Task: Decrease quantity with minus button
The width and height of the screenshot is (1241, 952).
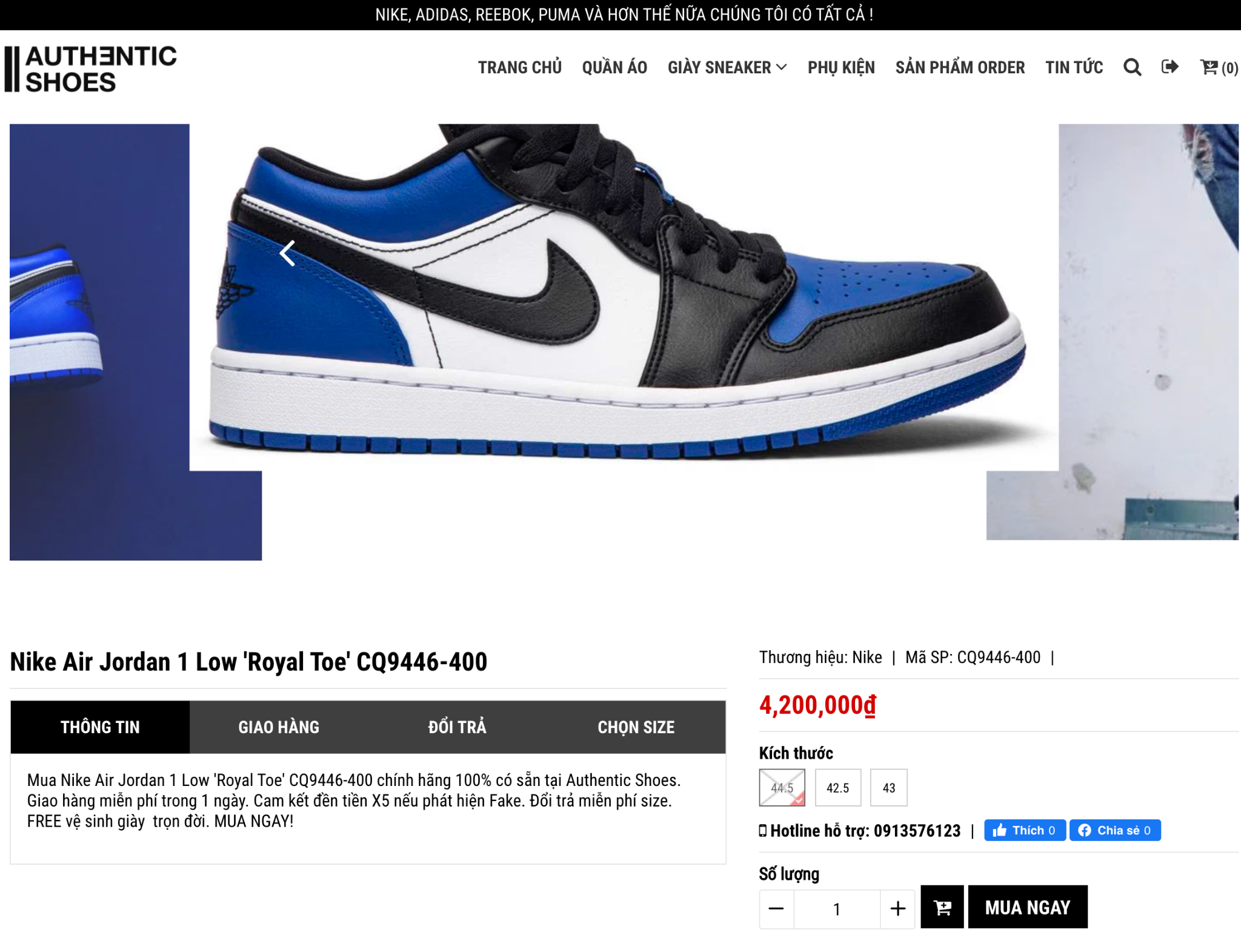Action: (776, 908)
